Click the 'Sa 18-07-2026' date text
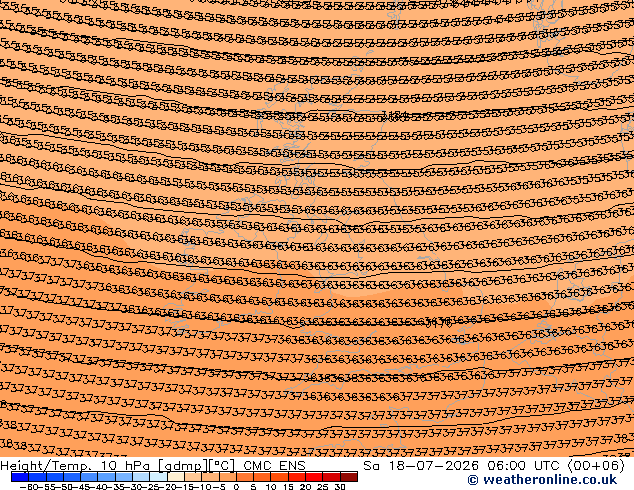Image resolution: width=634 pixels, height=490 pixels. click(421, 466)
